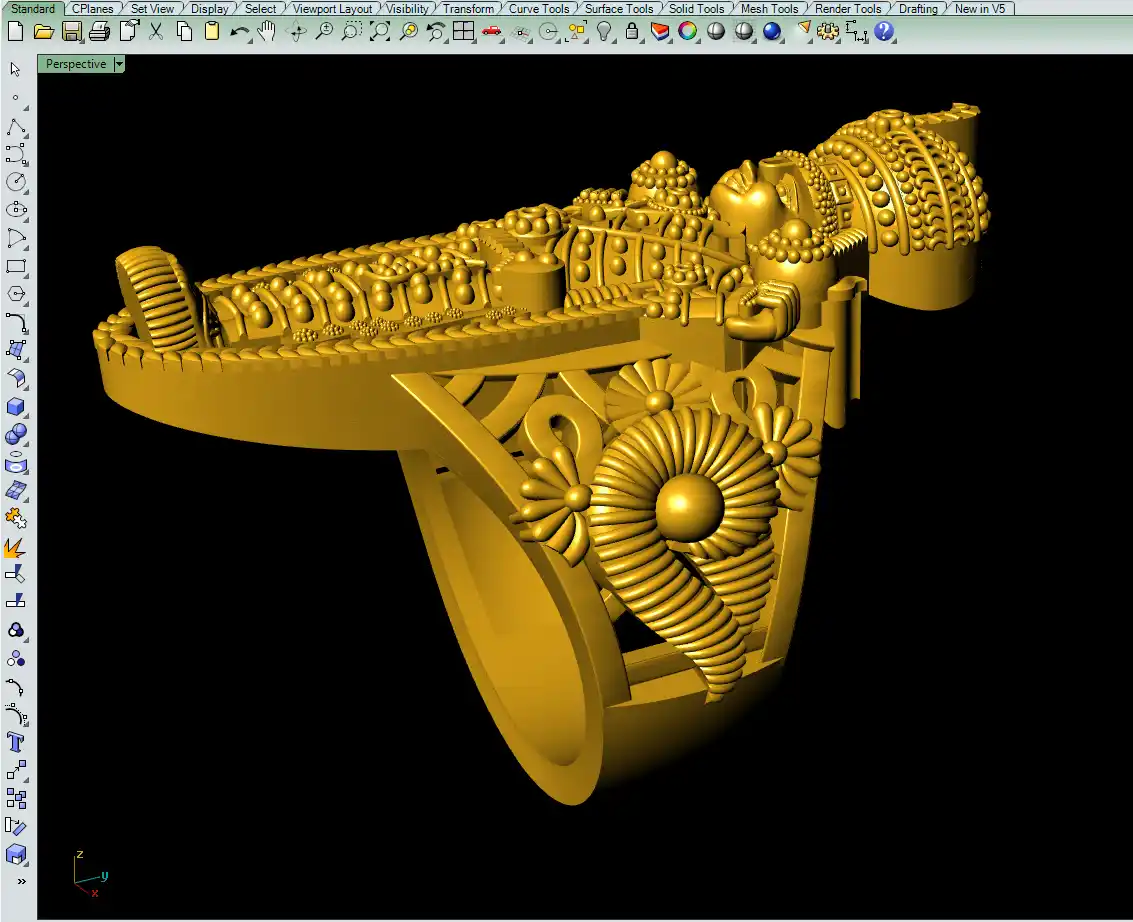Open the Options gear icon
Screen dimensions: 1133x922
828,32
